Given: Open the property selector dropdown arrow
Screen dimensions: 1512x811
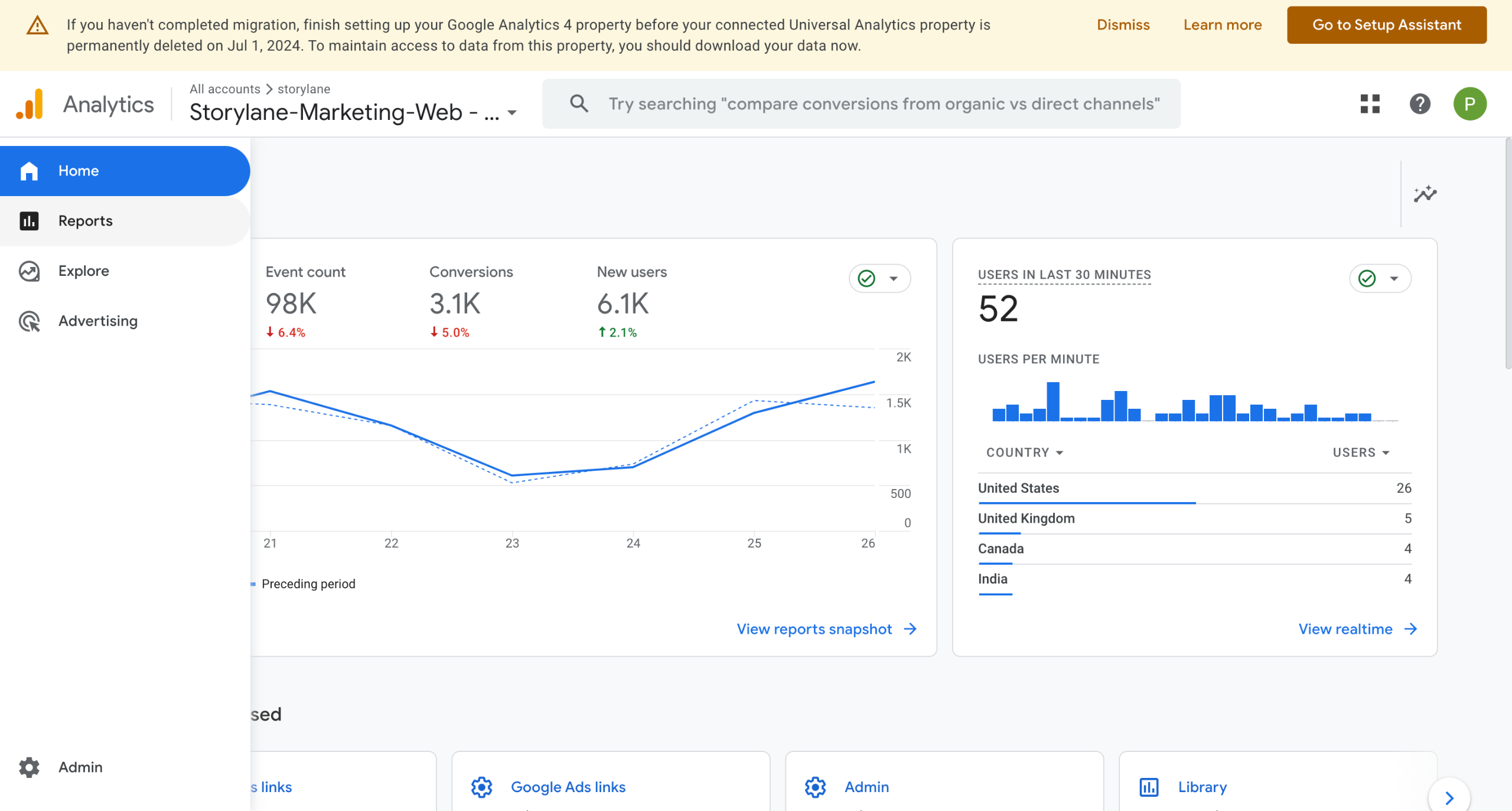Looking at the screenshot, I should pos(513,112).
